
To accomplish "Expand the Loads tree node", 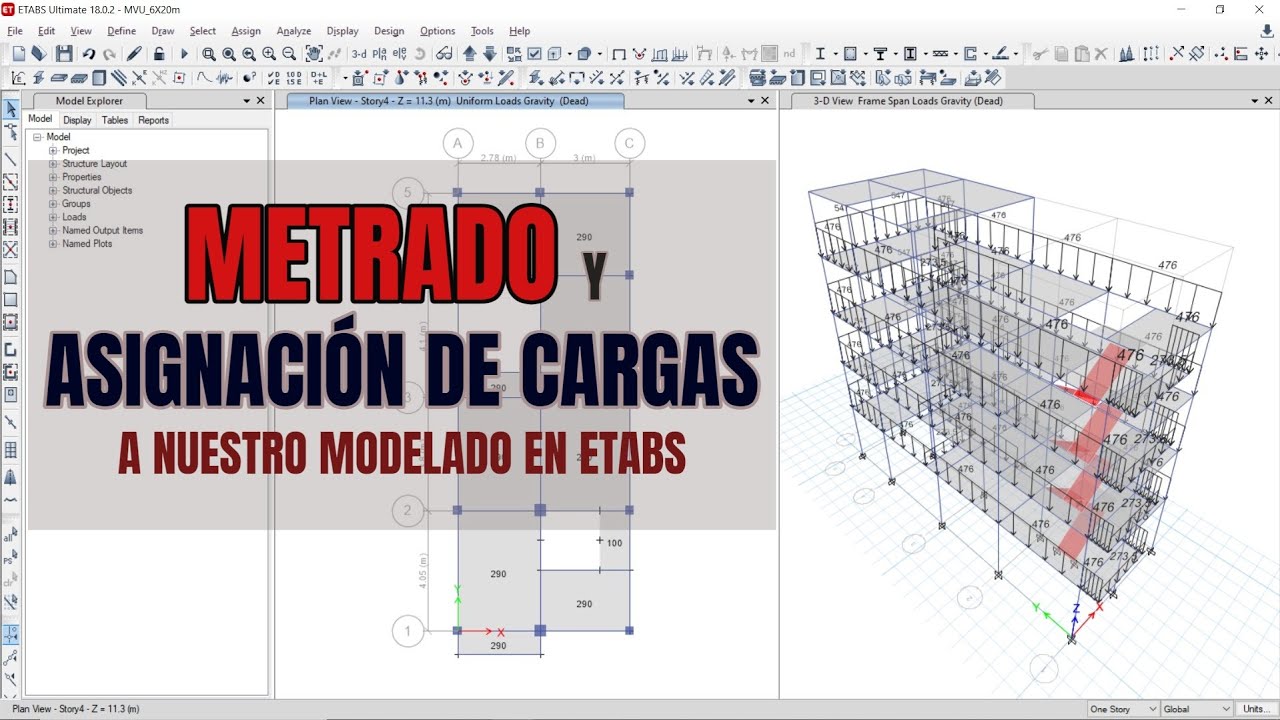I will (x=53, y=217).
